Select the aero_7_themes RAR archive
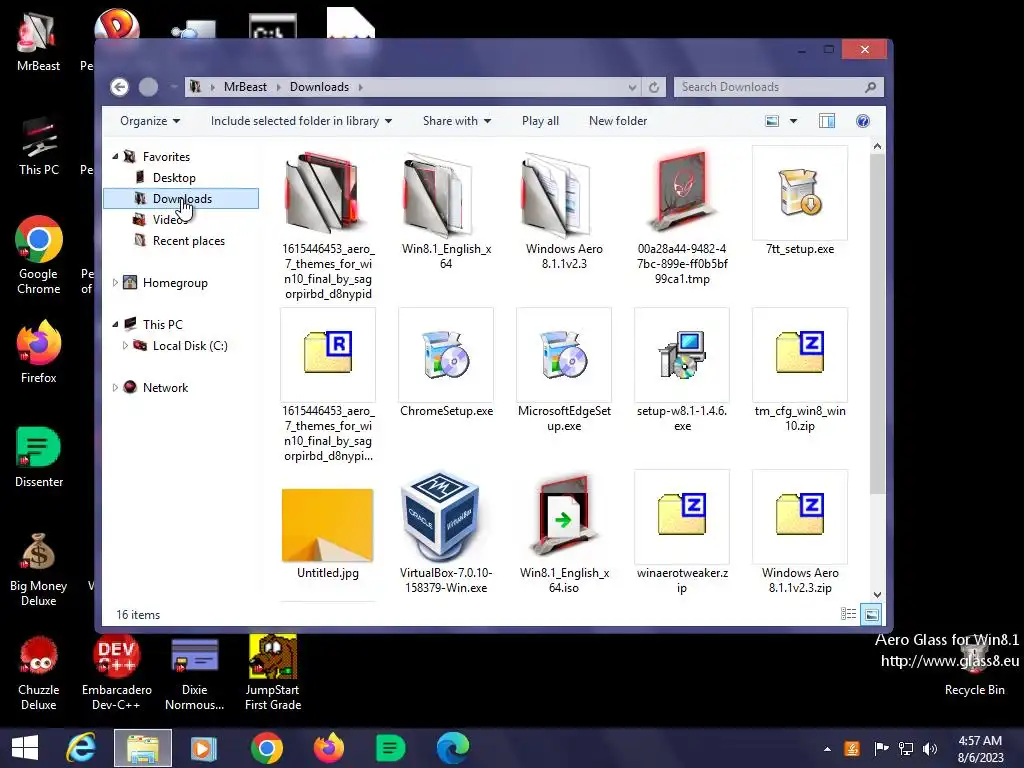 (327, 385)
